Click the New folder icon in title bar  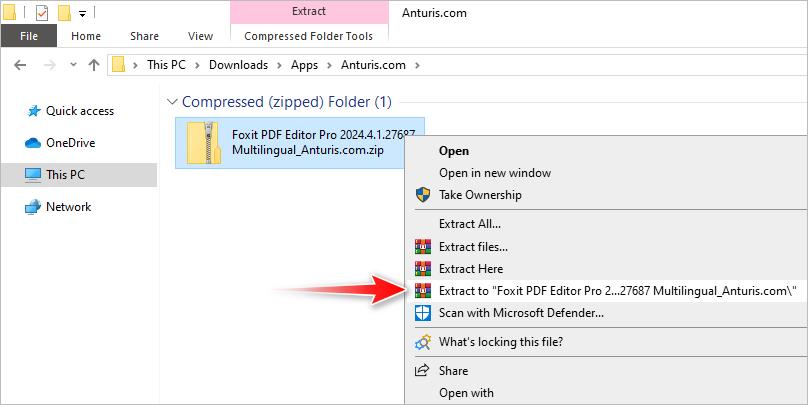click(64, 13)
